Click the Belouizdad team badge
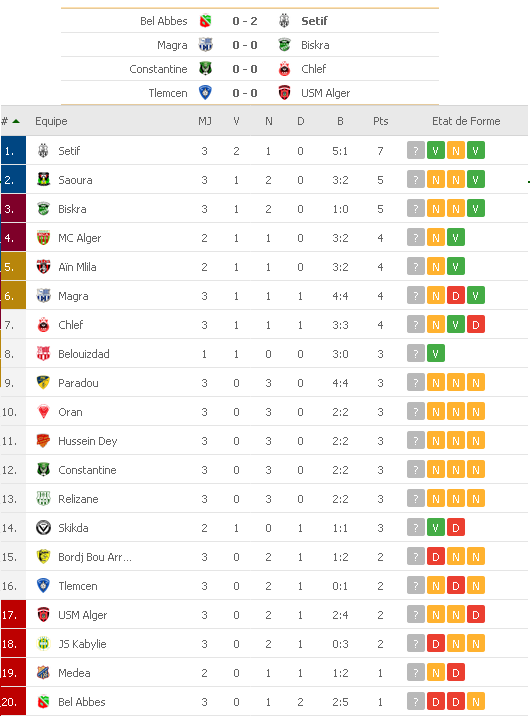Screen dimensions: 530x716 (x=43, y=353)
